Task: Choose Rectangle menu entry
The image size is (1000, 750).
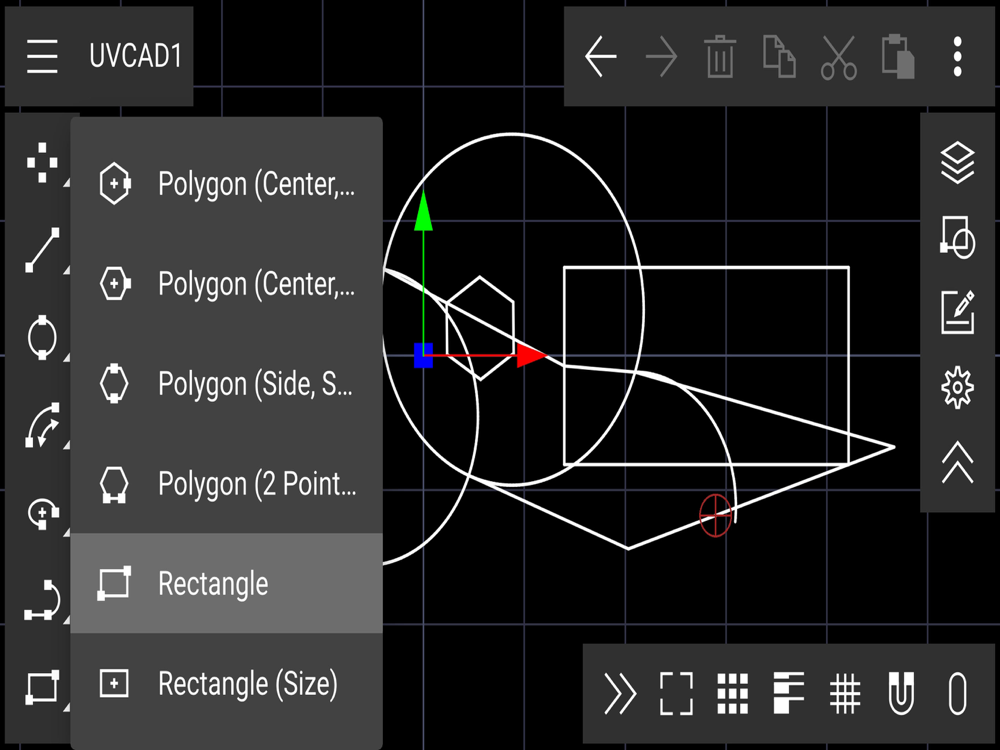Action: (x=226, y=584)
